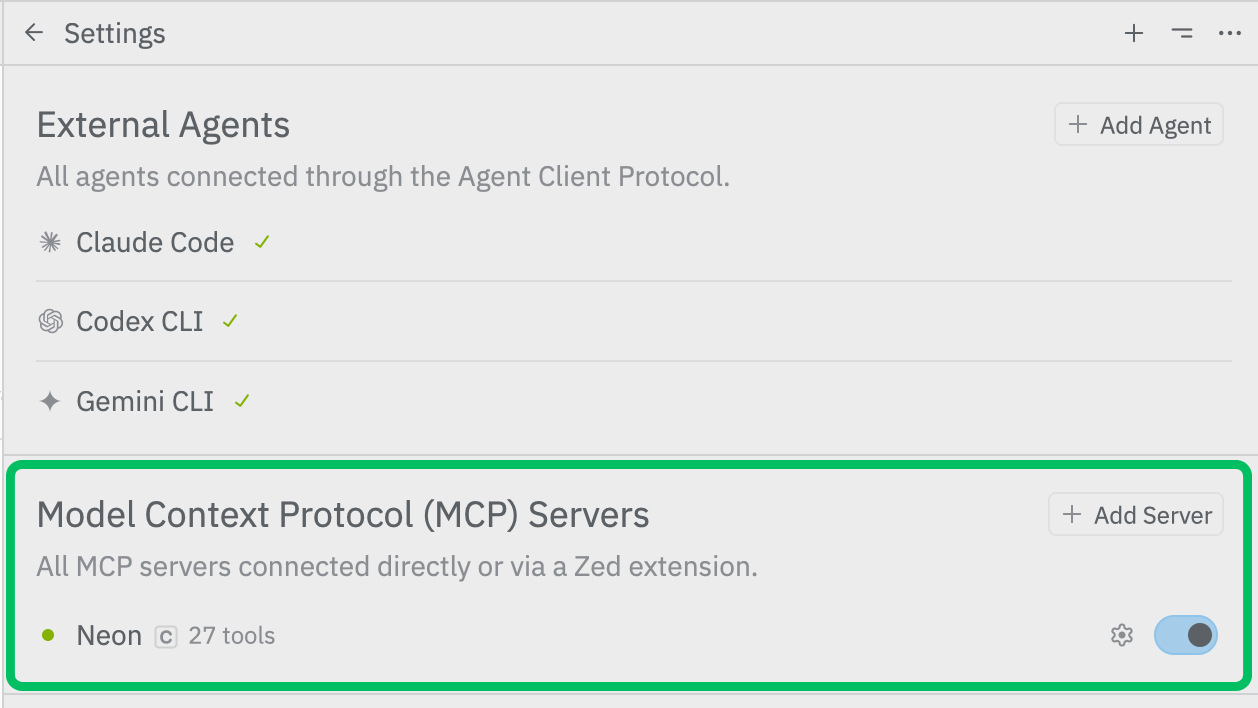Viewport: 1258px width, 708px height.
Task: Open the three-dot more options menu
Action: (1229, 33)
